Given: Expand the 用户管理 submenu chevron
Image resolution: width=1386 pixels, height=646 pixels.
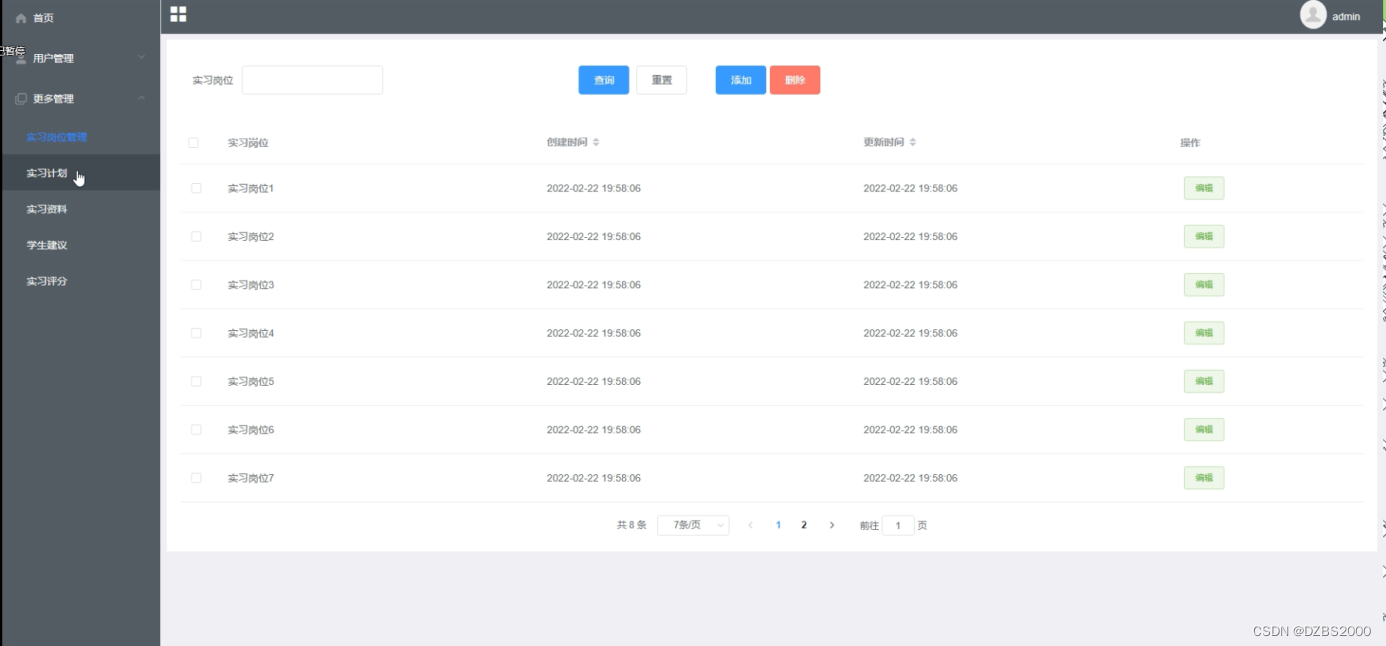Looking at the screenshot, I should tap(141, 57).
